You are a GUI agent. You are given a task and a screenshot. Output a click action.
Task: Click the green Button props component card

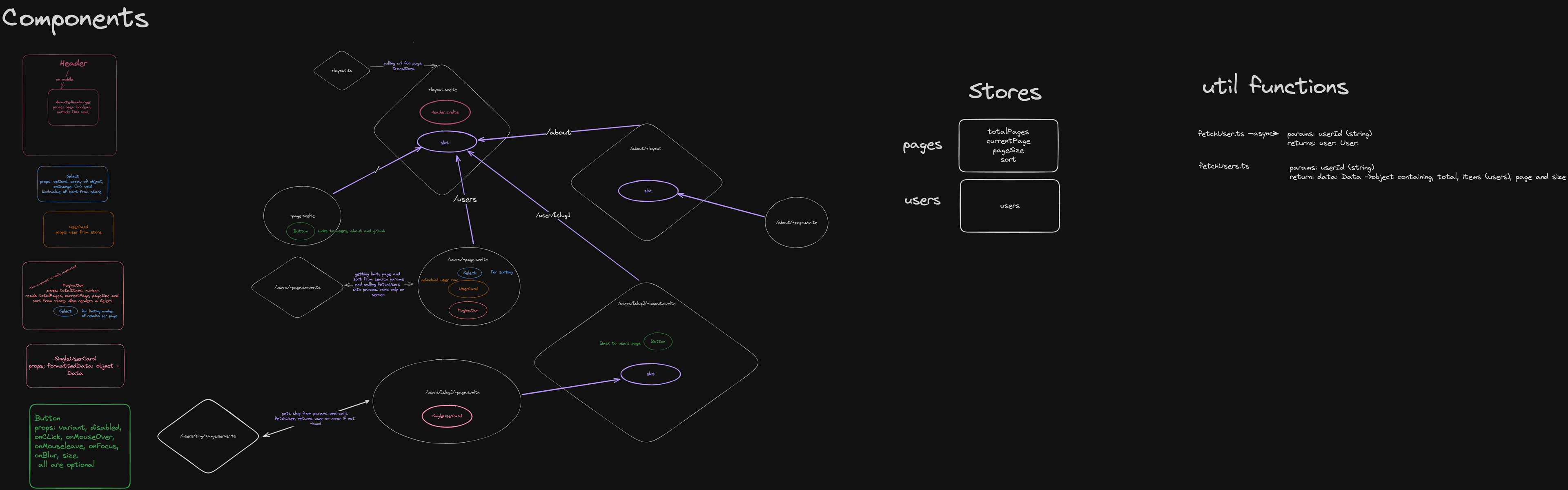[80, 445]
